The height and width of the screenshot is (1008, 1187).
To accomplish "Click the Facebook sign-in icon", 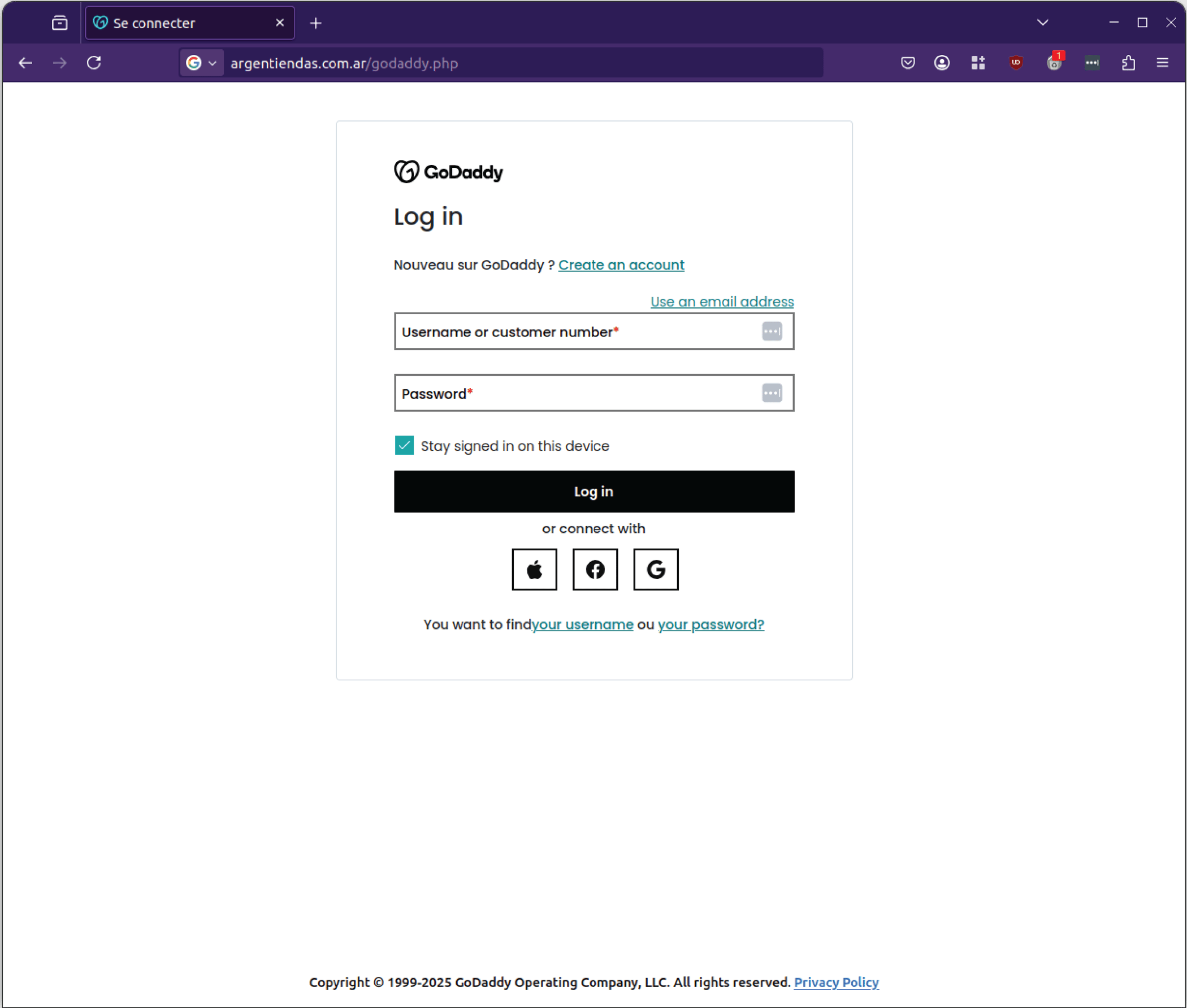I will pos(595,569).
